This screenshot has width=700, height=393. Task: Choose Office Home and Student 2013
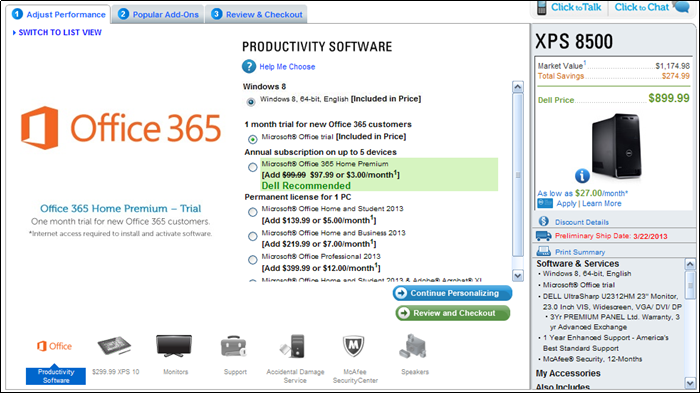pyautogui.click(x=253, y=212)
